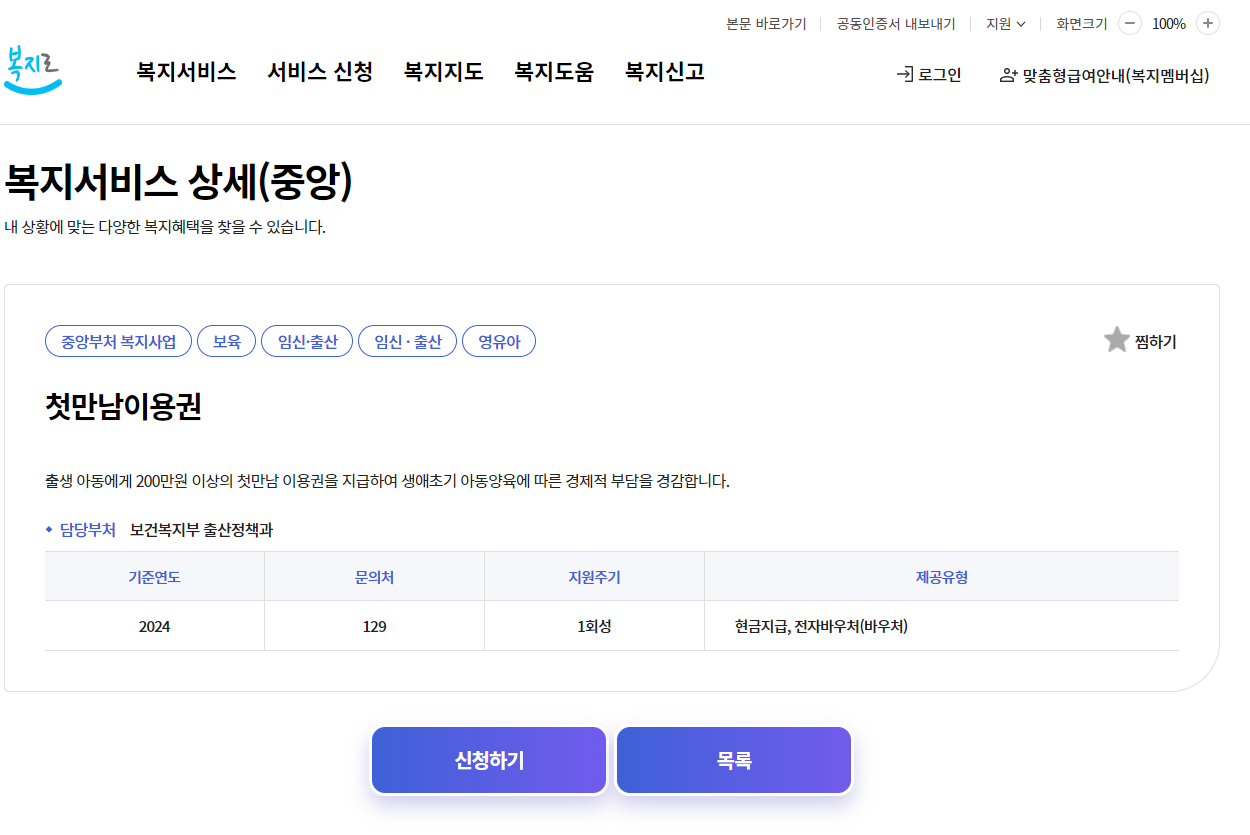
Task: Select the 영유아 category tag
Action: pyautogui.click(x=499, y=340)
